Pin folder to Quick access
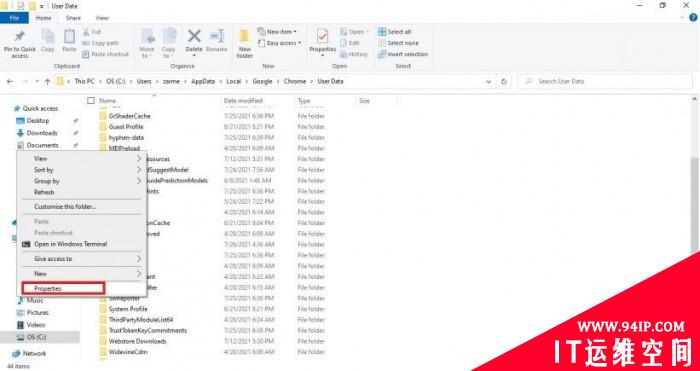The height and width of the screenshot is (371, 700). 20,43
